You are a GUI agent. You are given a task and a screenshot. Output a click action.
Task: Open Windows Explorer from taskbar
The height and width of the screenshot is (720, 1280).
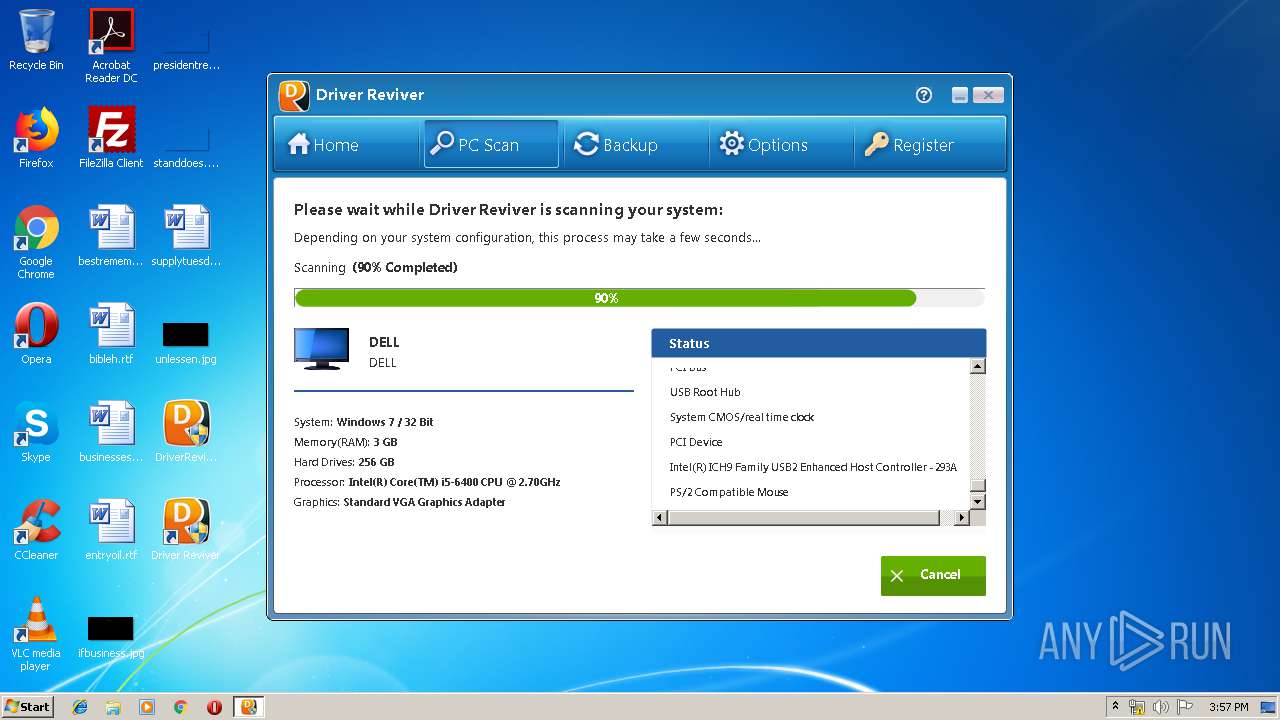113,707
